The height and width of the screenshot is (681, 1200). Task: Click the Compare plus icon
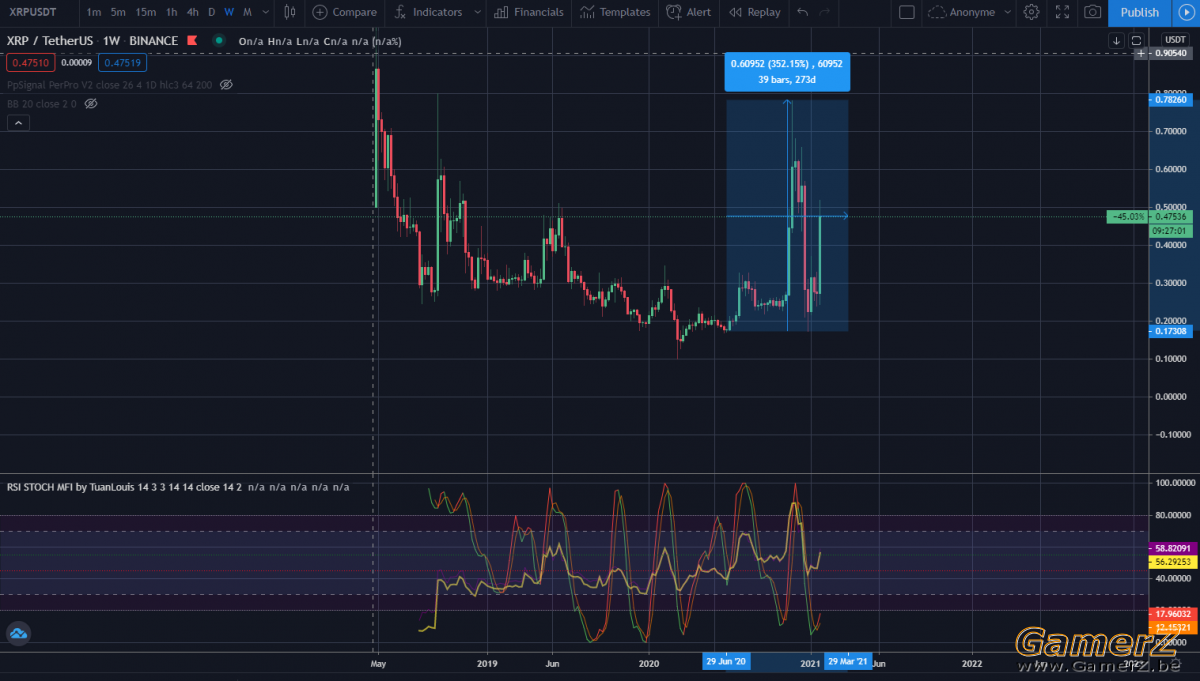[x=320, y=12]
